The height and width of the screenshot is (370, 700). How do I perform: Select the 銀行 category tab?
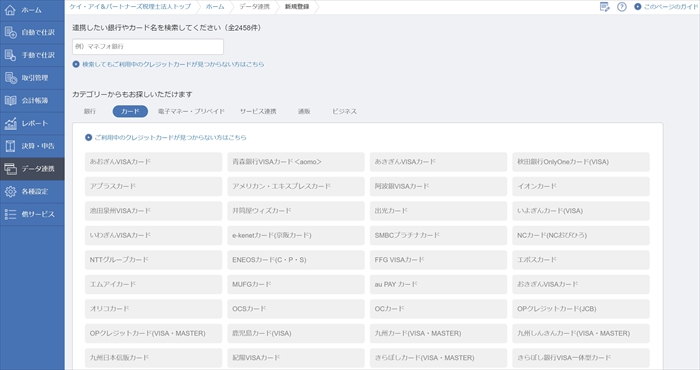(x=90, y=111)
